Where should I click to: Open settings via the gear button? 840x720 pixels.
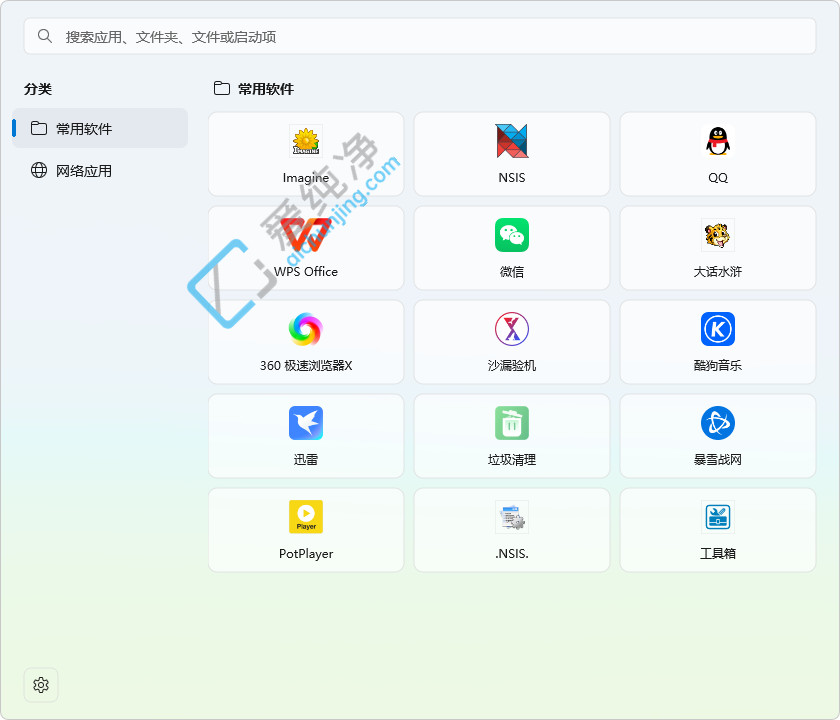pyautogui.click(x=41, y=685)
